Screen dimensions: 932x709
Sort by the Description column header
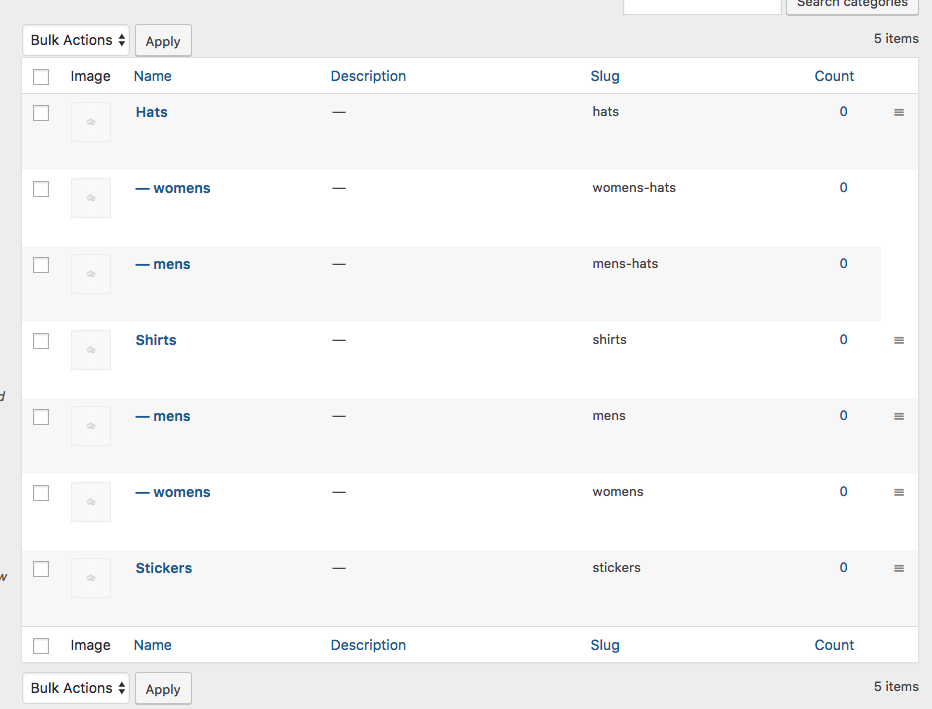368,76
